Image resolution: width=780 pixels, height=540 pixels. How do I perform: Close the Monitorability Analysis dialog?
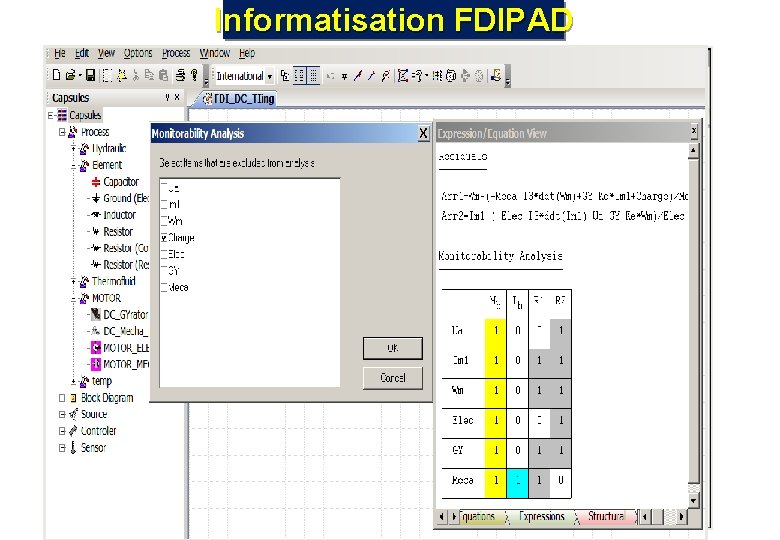coord(423,133)
